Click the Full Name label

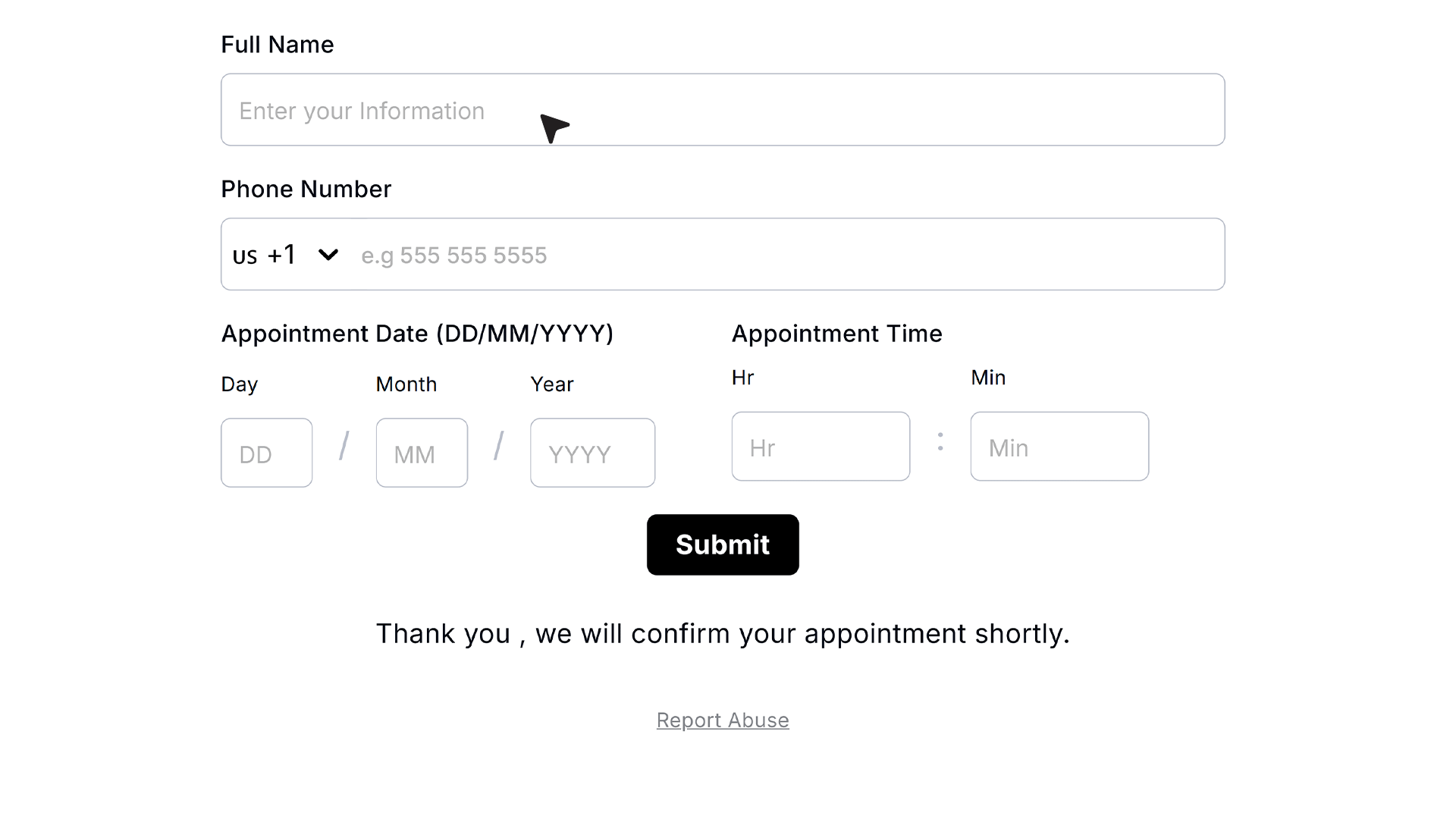click(278, 45)
